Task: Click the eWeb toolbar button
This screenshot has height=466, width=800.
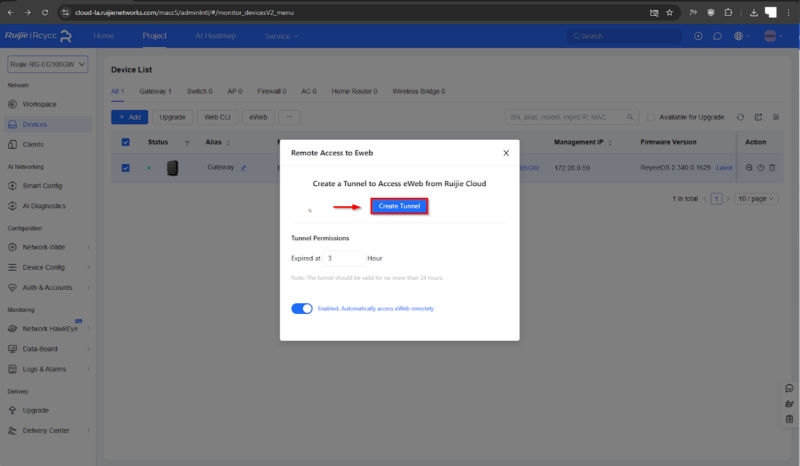Action: point(258,117)
